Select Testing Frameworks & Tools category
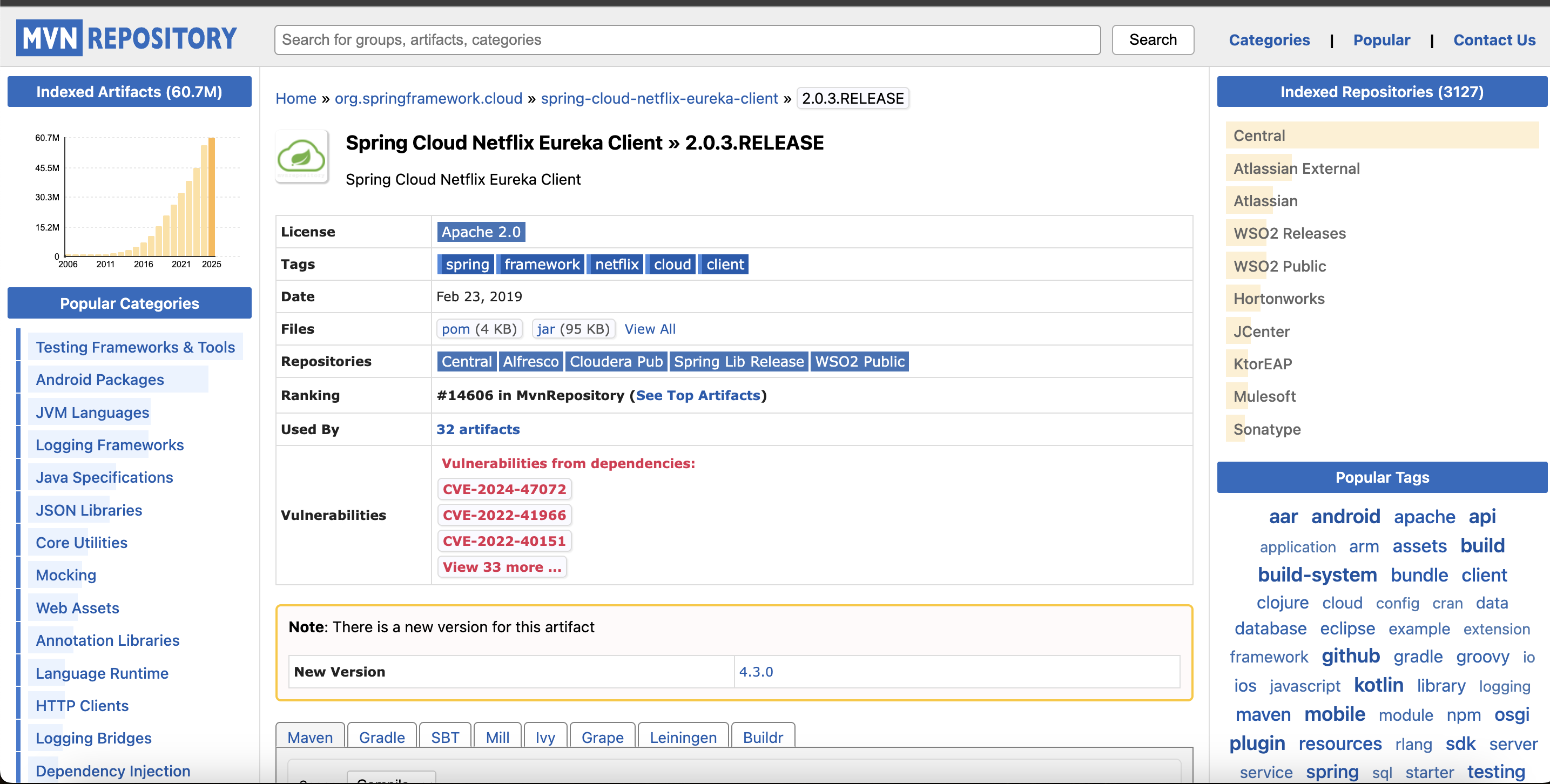1550x784 pixels. 135,347
